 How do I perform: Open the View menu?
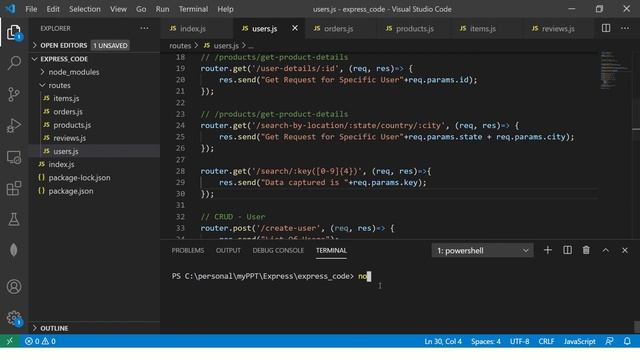[x=118, y=9]
